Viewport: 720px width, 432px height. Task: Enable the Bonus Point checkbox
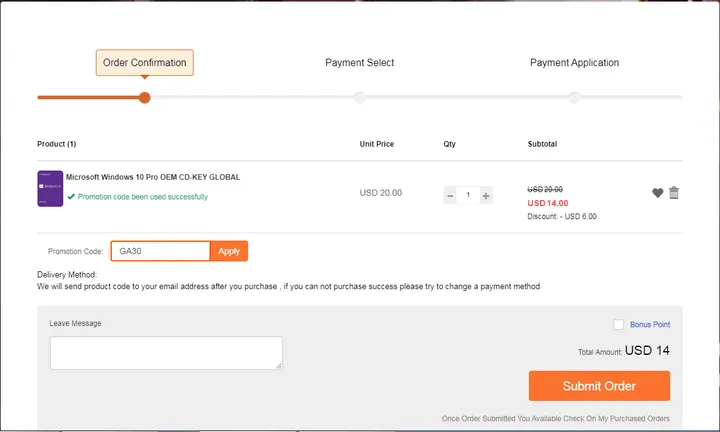pos(619,325)
